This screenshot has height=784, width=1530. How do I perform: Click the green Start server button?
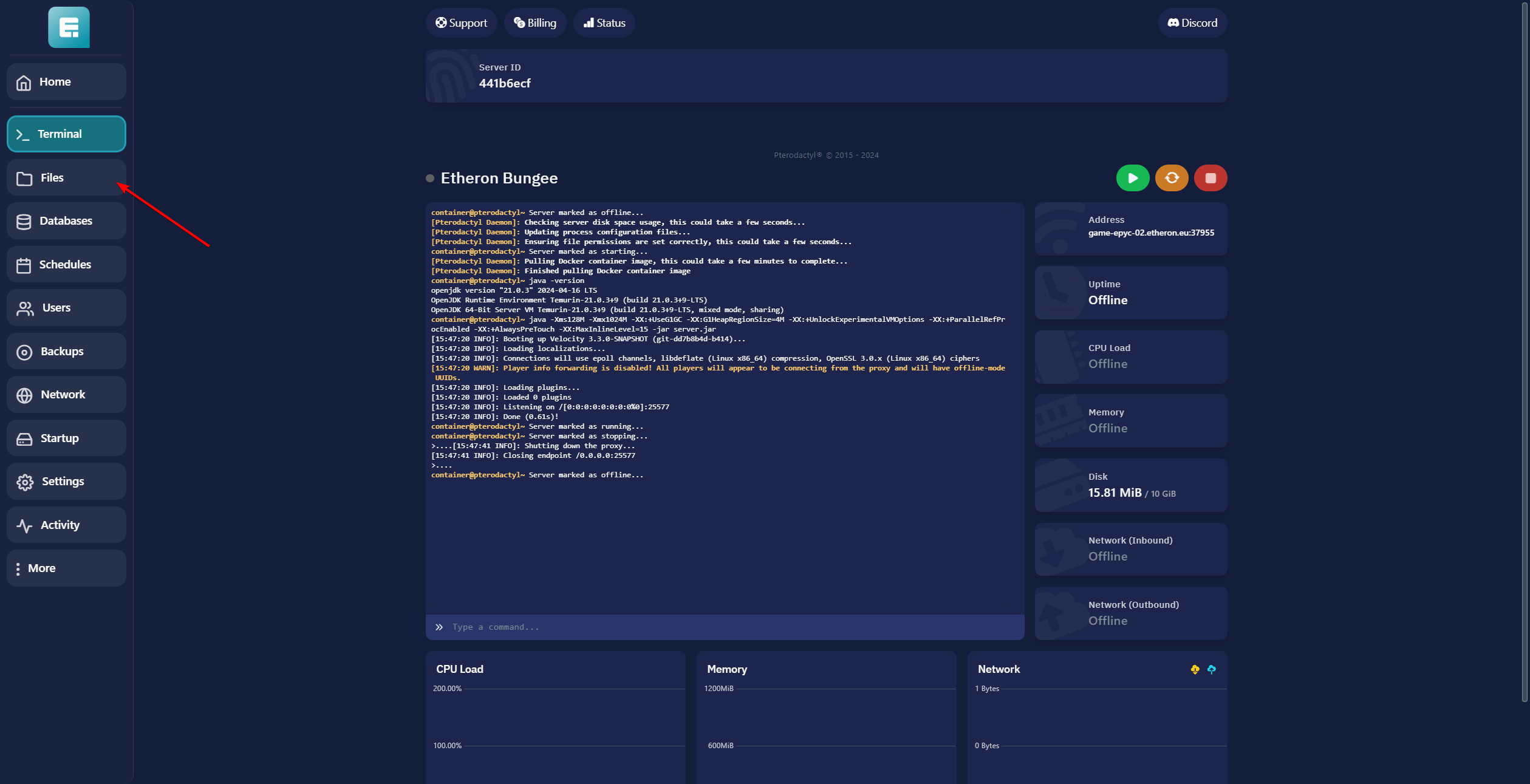pos(1132,178)
